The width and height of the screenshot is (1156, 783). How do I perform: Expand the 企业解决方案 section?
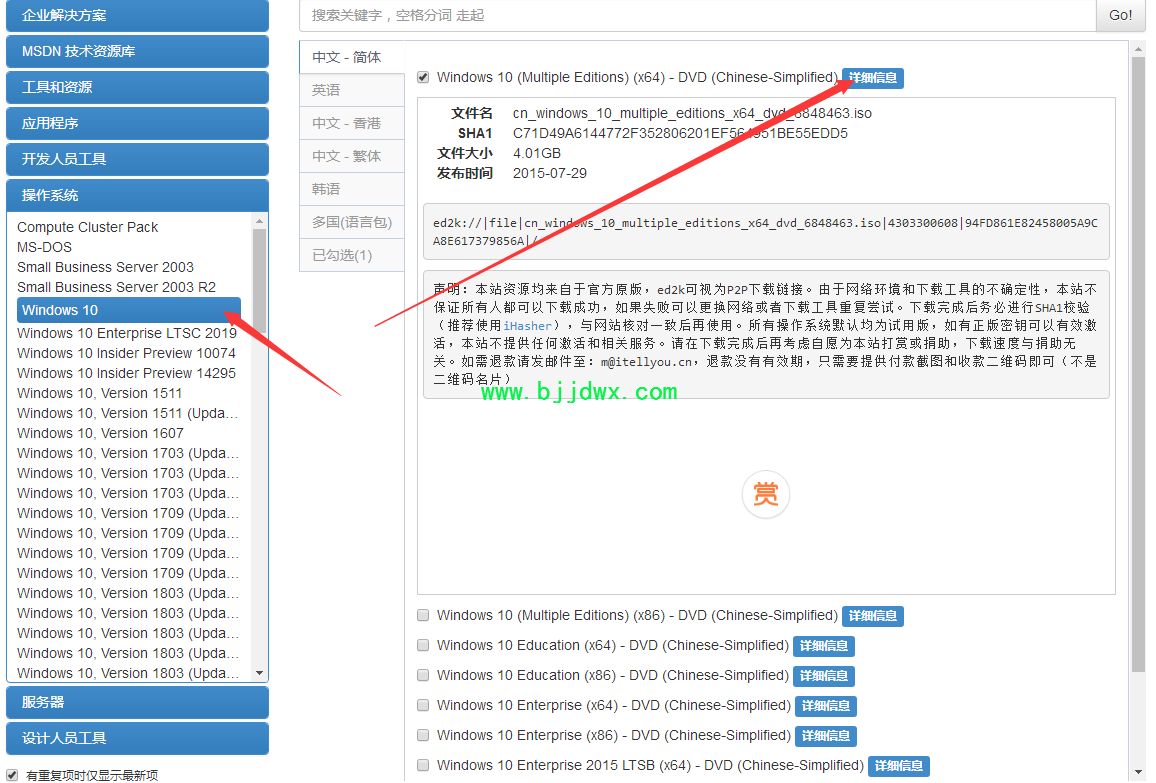point(137,15)
